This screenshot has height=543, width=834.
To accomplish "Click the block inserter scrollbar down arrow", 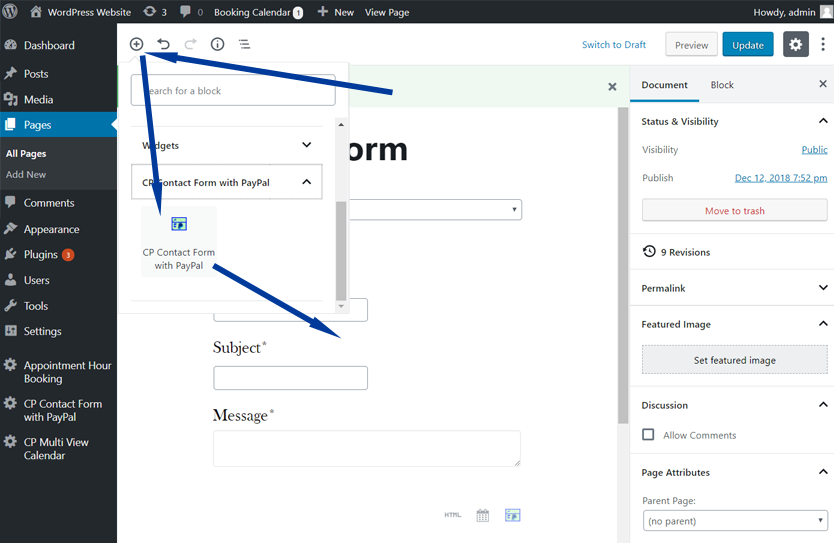I will tap(341, 306).
